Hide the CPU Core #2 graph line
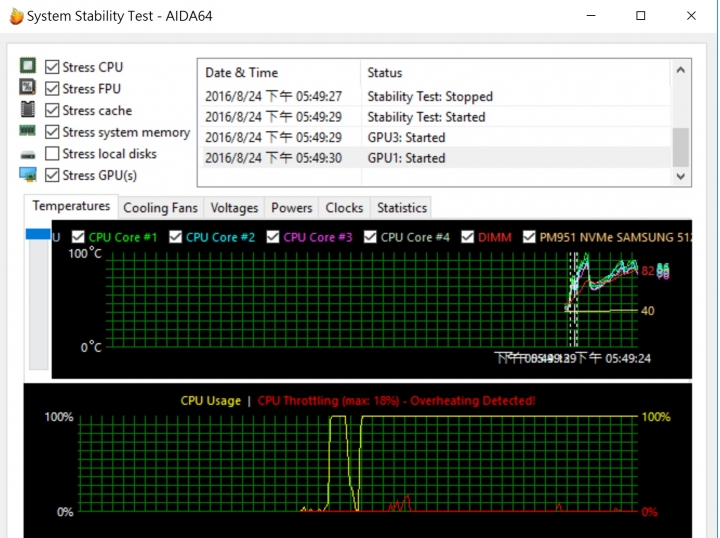720x538 pixels. pyautogui.click(x=175, y=237)
